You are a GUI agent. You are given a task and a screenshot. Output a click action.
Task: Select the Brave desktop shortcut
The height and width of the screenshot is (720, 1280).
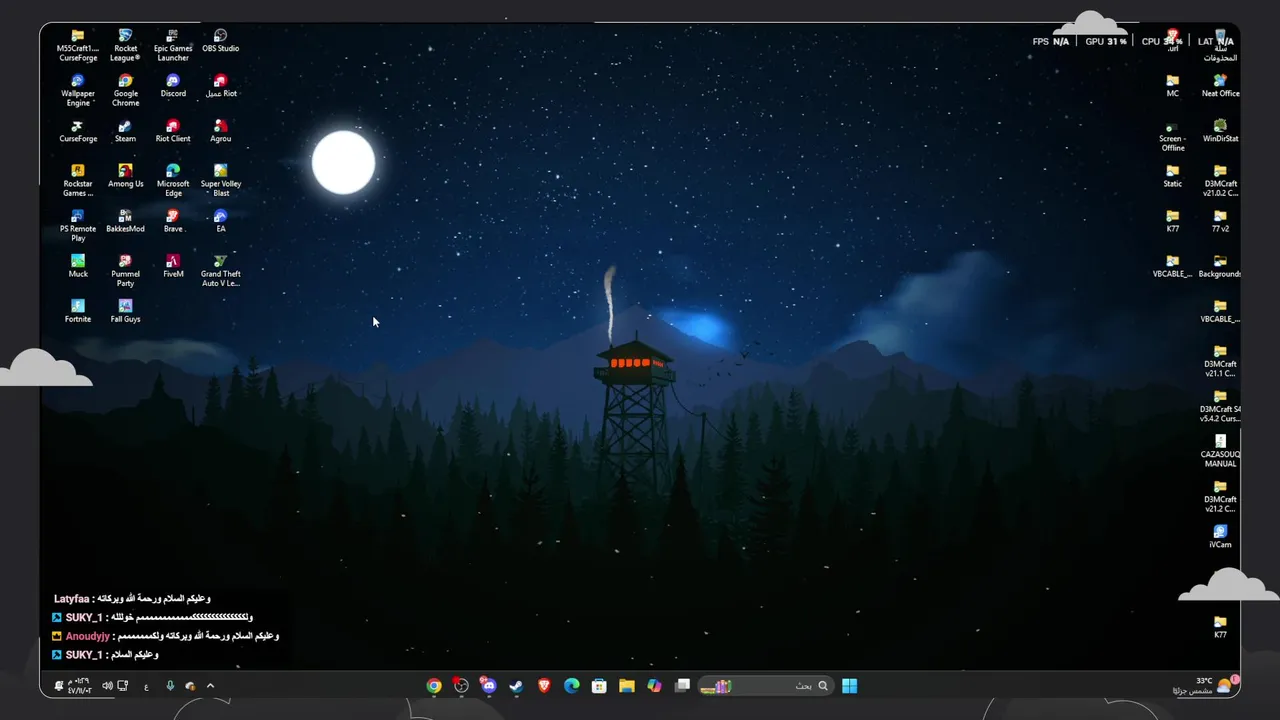[x=173, y=221]
